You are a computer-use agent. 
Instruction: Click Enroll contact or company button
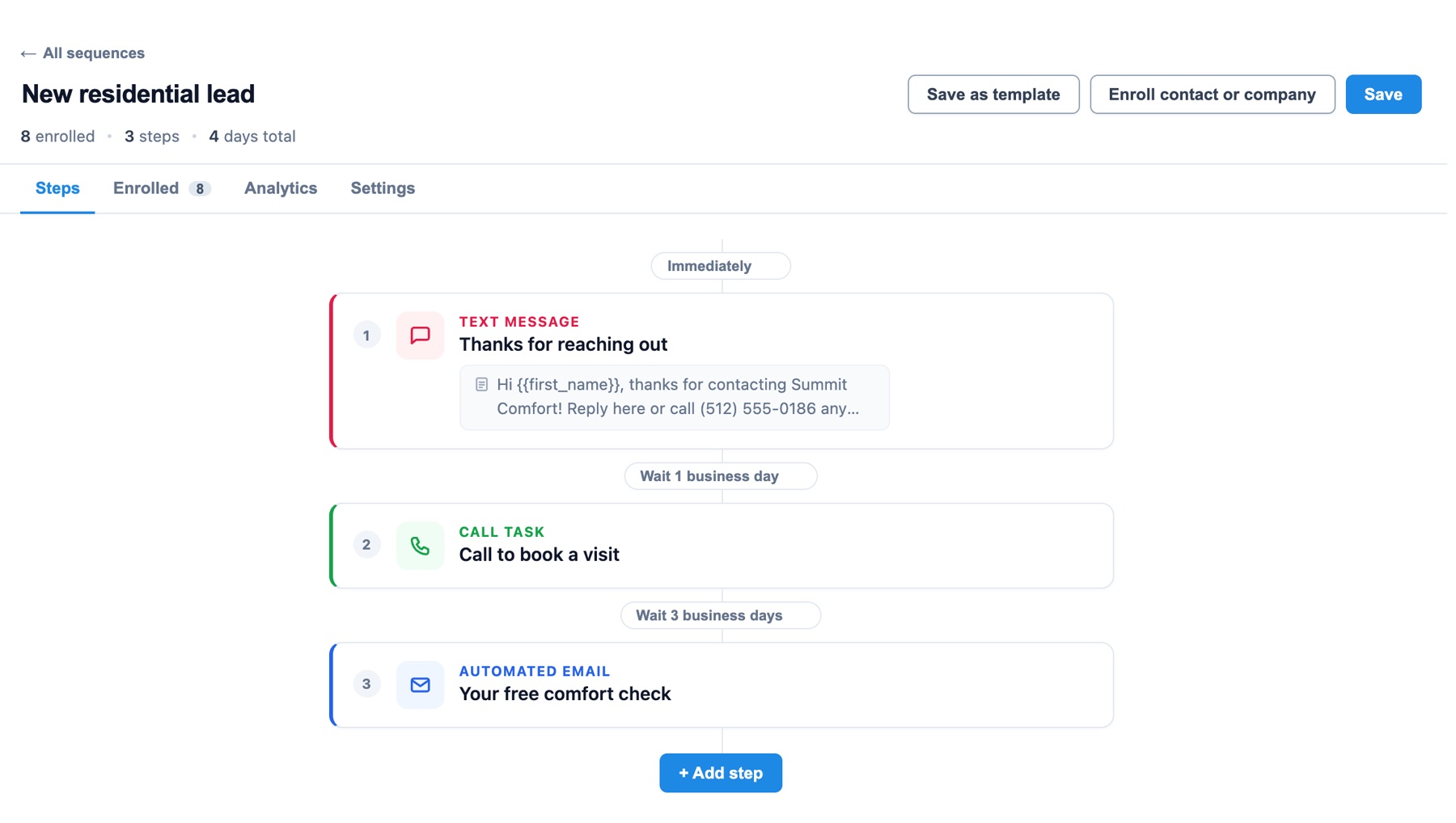pos(1212,95)
